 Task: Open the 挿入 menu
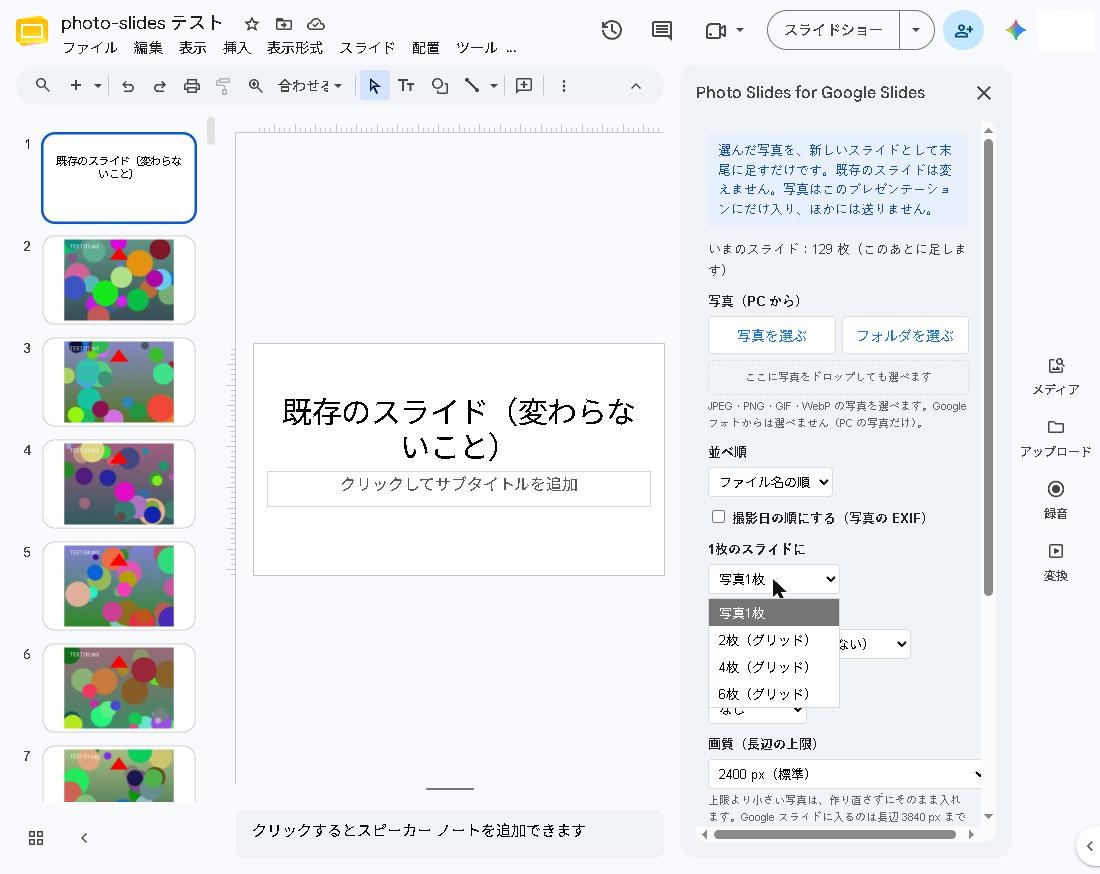tap(236, 48)
